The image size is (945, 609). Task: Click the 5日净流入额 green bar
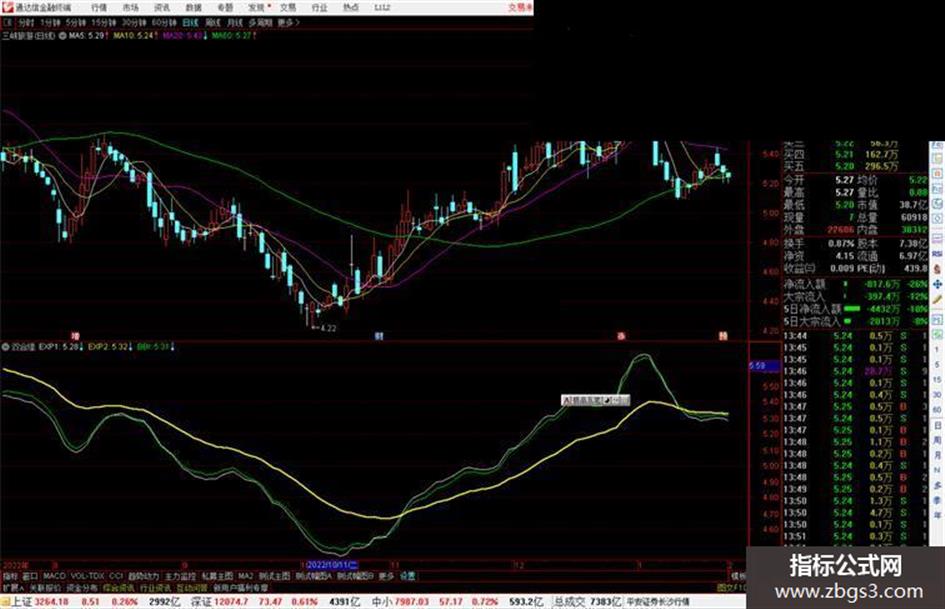point(852,309)
